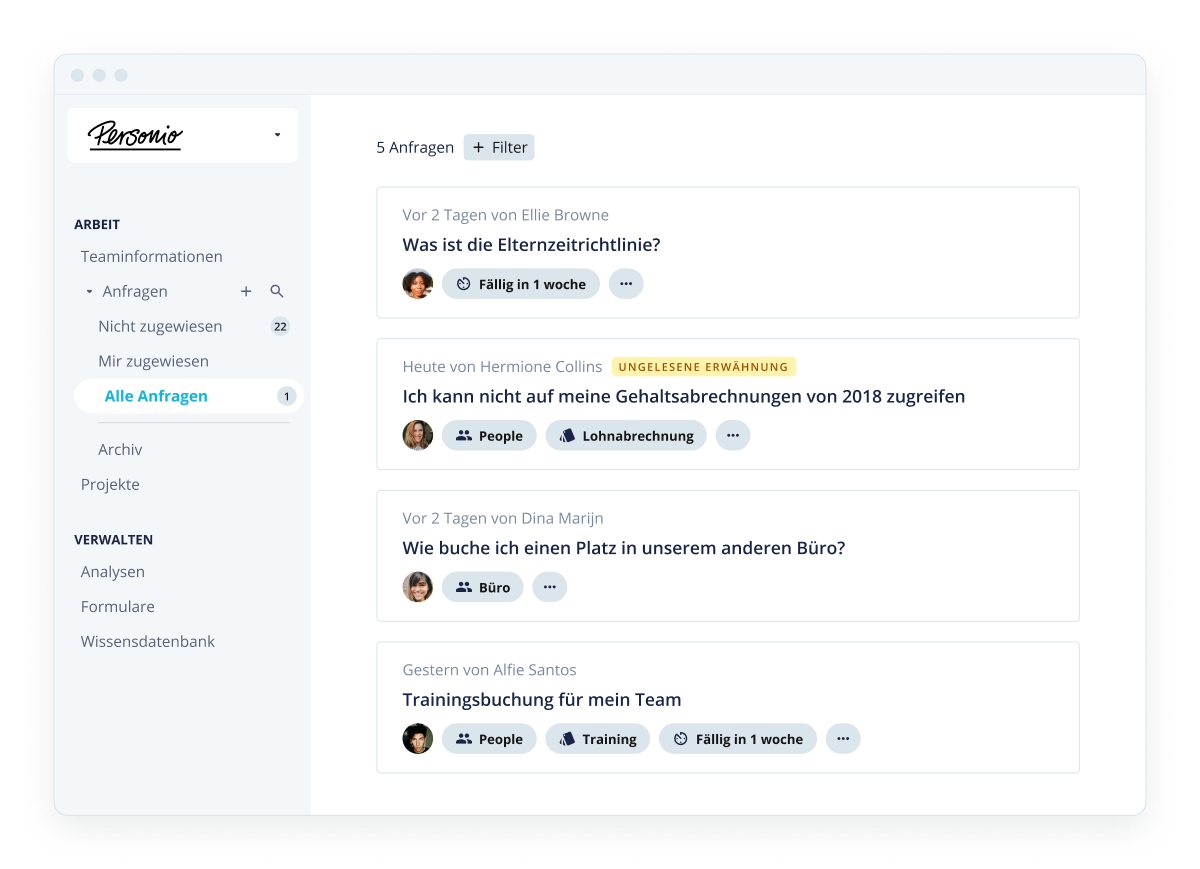Open the Gehaltsabrechnungen von 2018 request
Viewport: 1200px width, 869px height.
[x=684, y=397]
